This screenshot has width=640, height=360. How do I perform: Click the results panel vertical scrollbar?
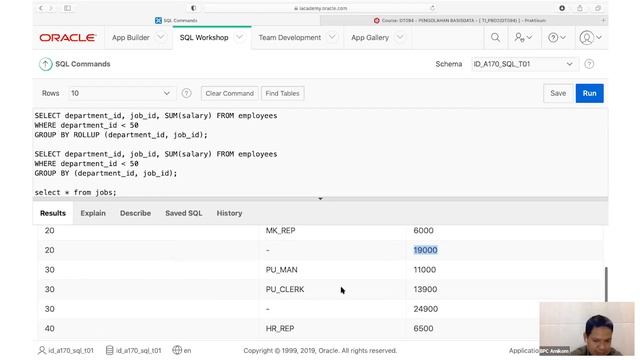(x=606, y=284)
